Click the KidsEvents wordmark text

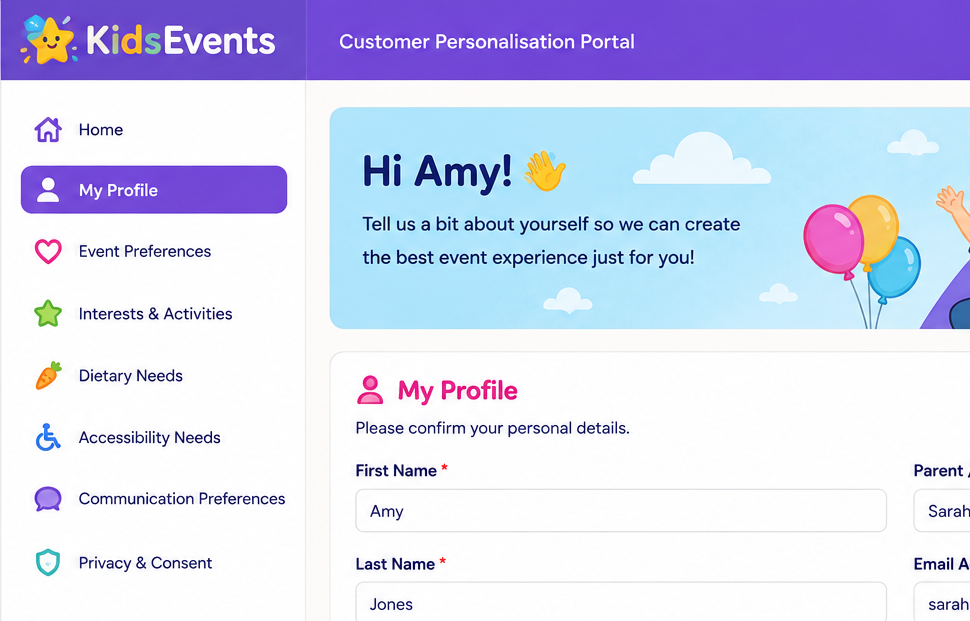pos(181,41)
